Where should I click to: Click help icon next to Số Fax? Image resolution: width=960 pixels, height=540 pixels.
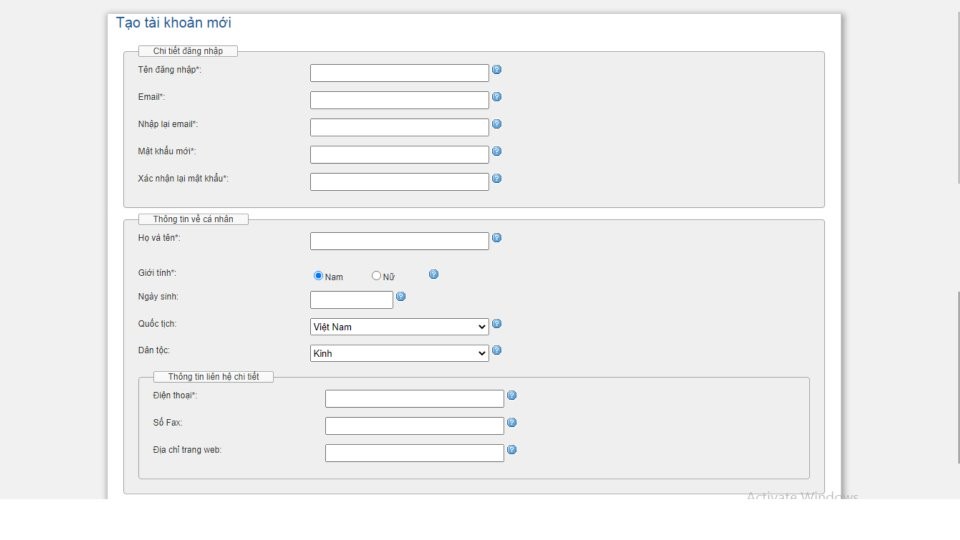(x=512, y=422)
